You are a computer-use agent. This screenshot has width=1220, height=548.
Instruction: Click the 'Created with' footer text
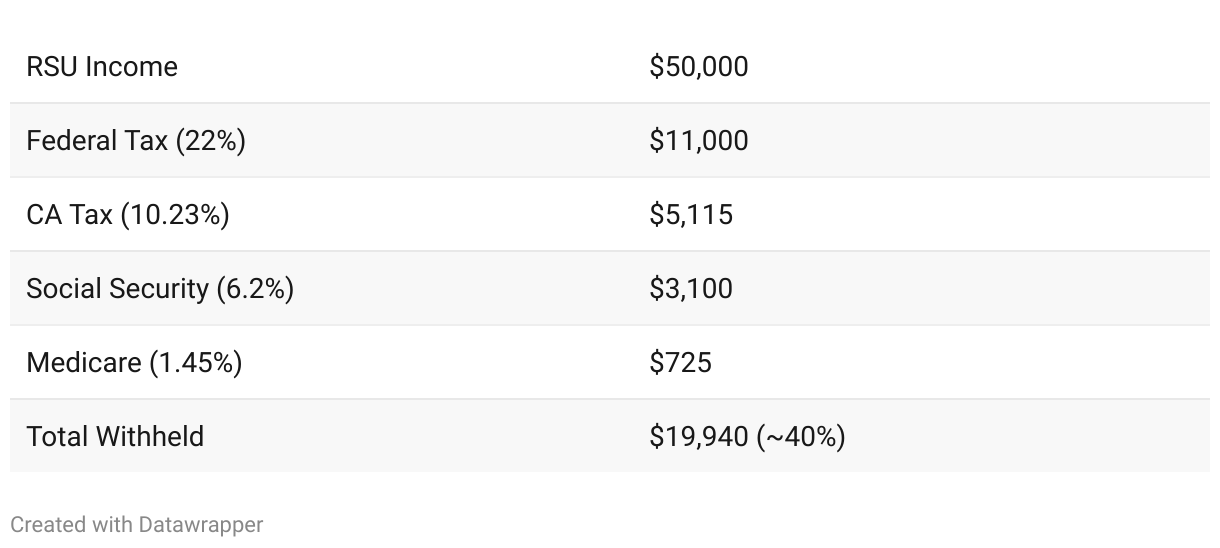click(71, 524)
